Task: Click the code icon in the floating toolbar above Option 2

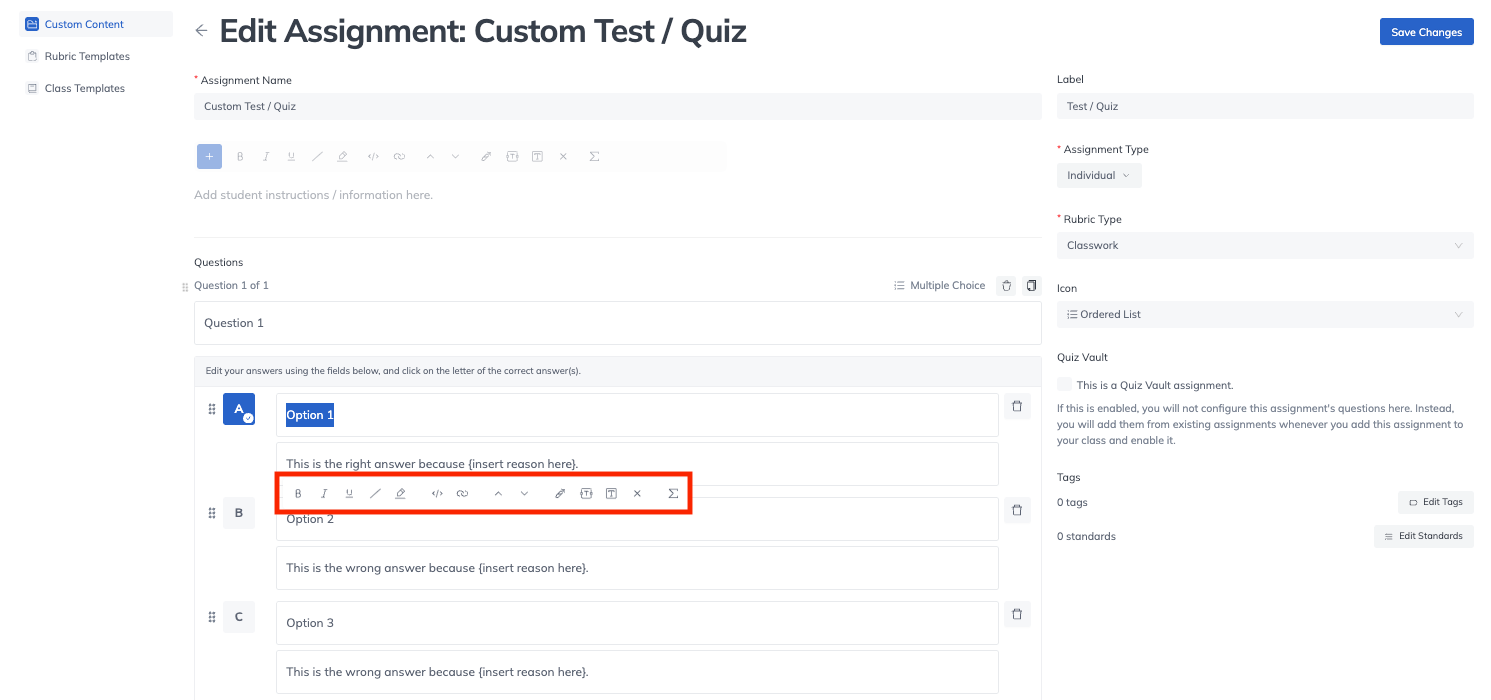Action: coord(437,494)
